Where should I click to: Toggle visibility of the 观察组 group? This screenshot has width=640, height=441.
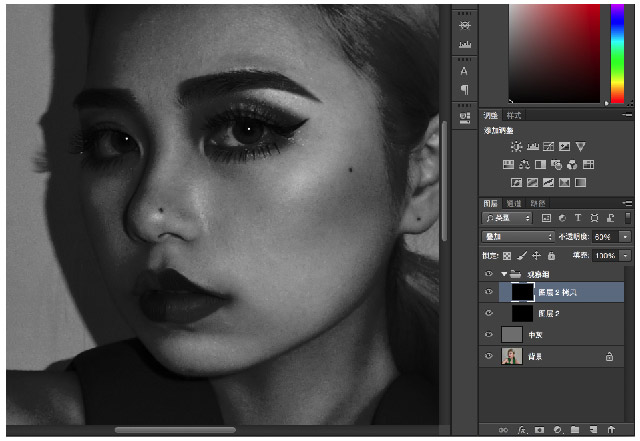(x=489, y=273)
